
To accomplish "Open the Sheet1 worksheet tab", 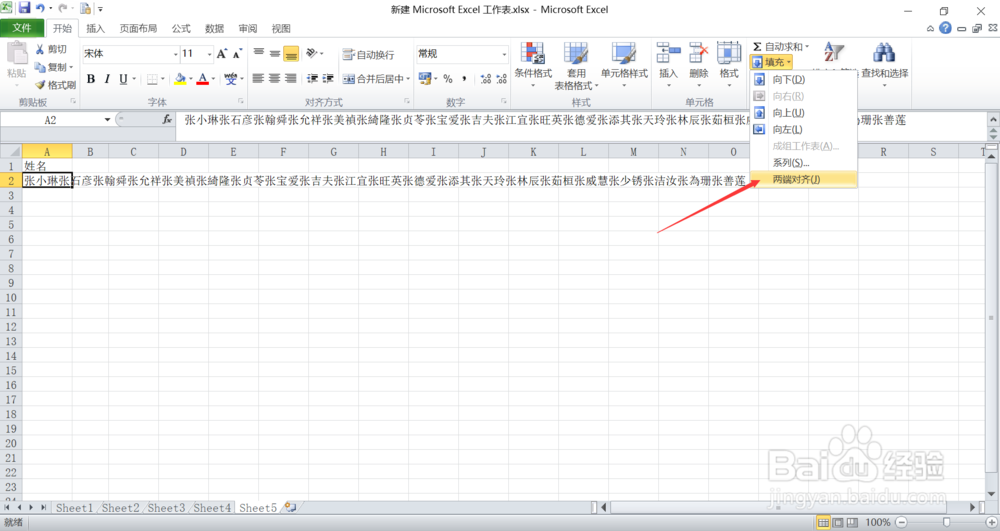I will coord(74,508).
